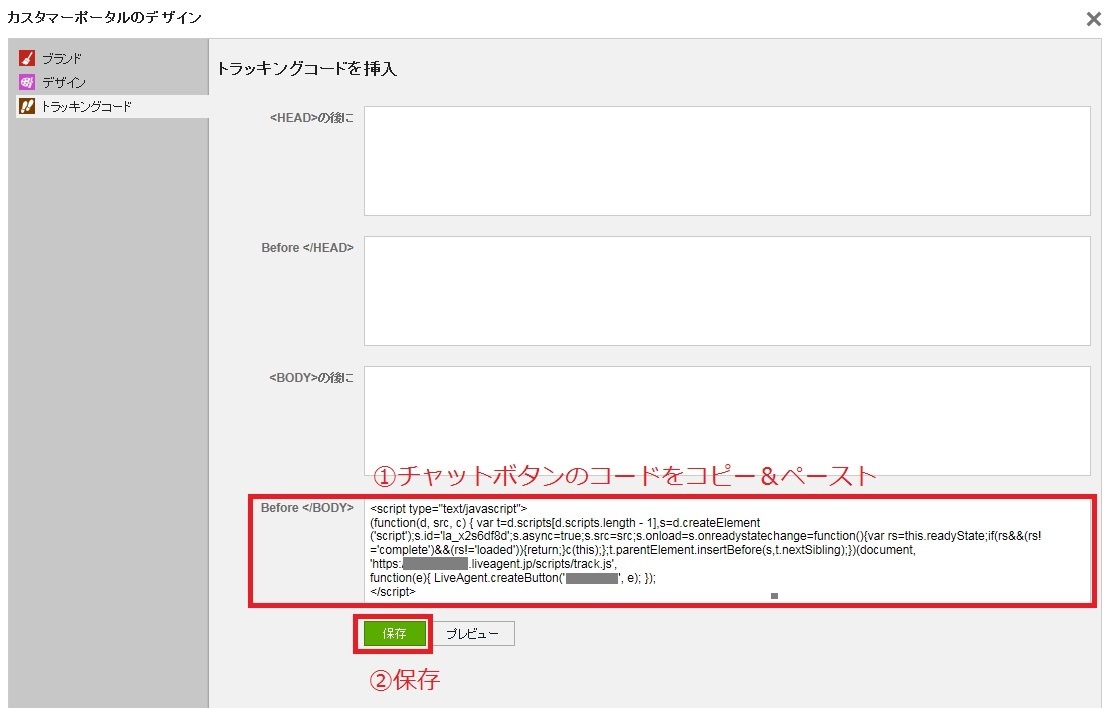1107x708 pixels.
Task: Click the brand (ブランド) paintbrush icon
Action: click(x=27, y=58)
